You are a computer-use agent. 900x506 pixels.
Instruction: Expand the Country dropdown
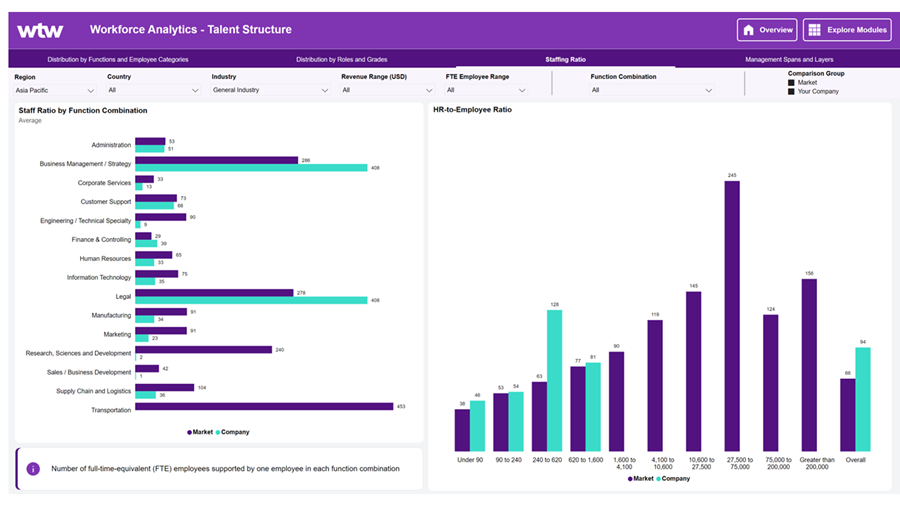click(153, 90)
